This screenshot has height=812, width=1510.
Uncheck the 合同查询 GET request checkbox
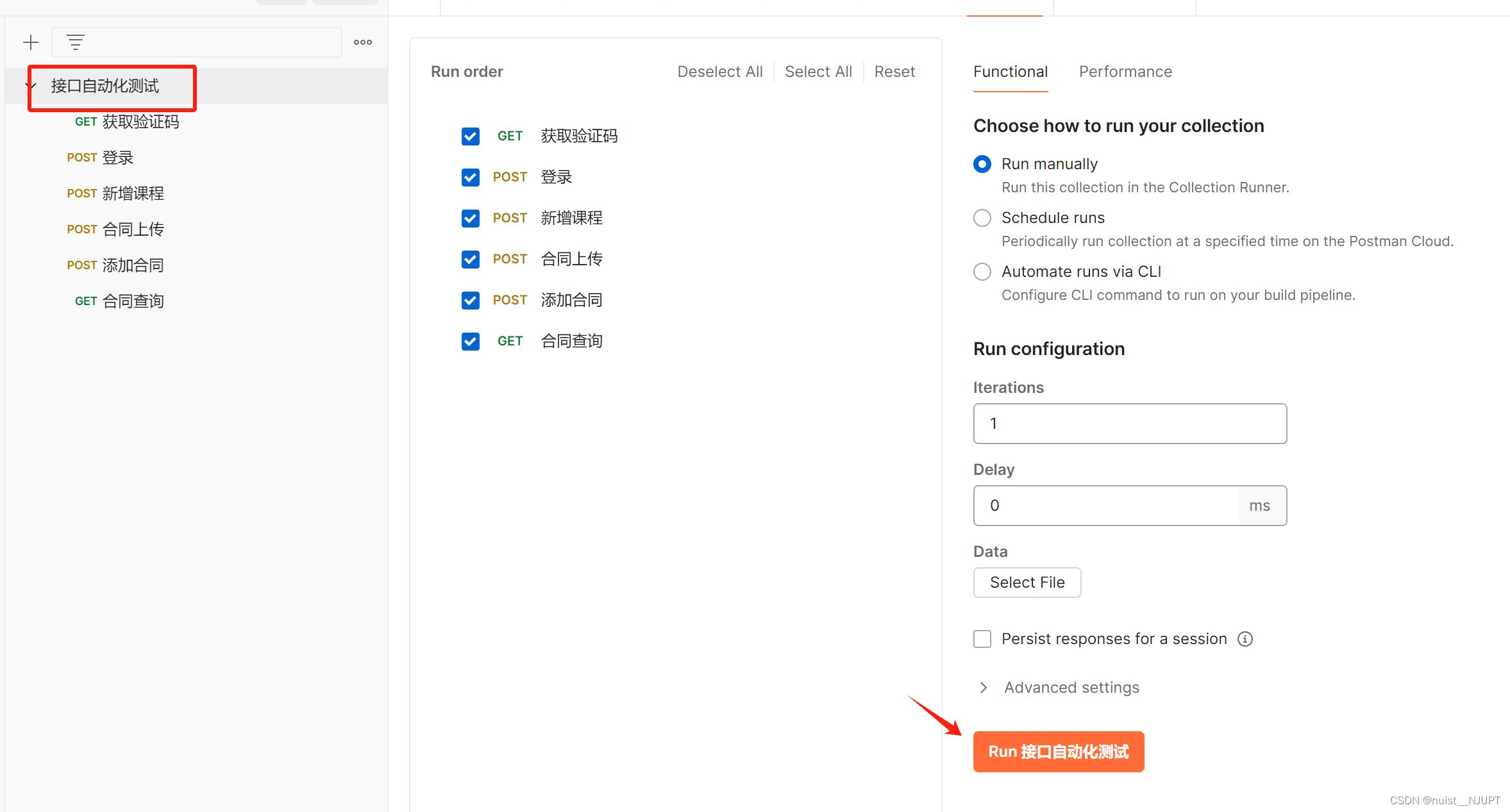click(x=471, y=341)
